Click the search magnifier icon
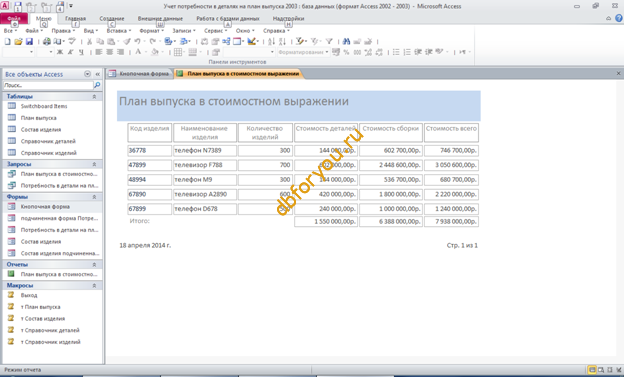624x377 pixels. [x=97, y=85]
